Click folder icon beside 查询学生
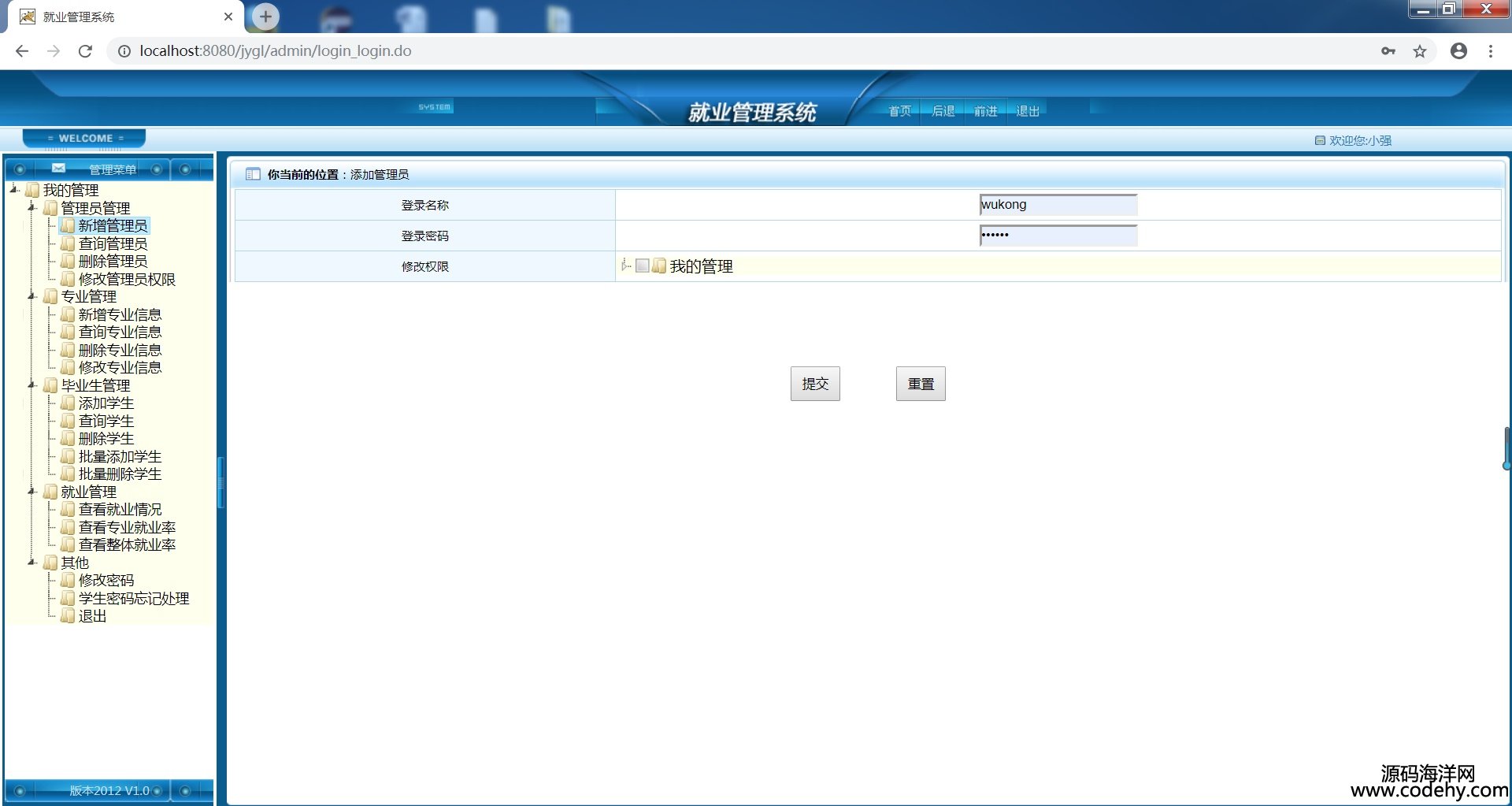The height and width of the screenshot is (806, 1512). (x=68, y=421)
